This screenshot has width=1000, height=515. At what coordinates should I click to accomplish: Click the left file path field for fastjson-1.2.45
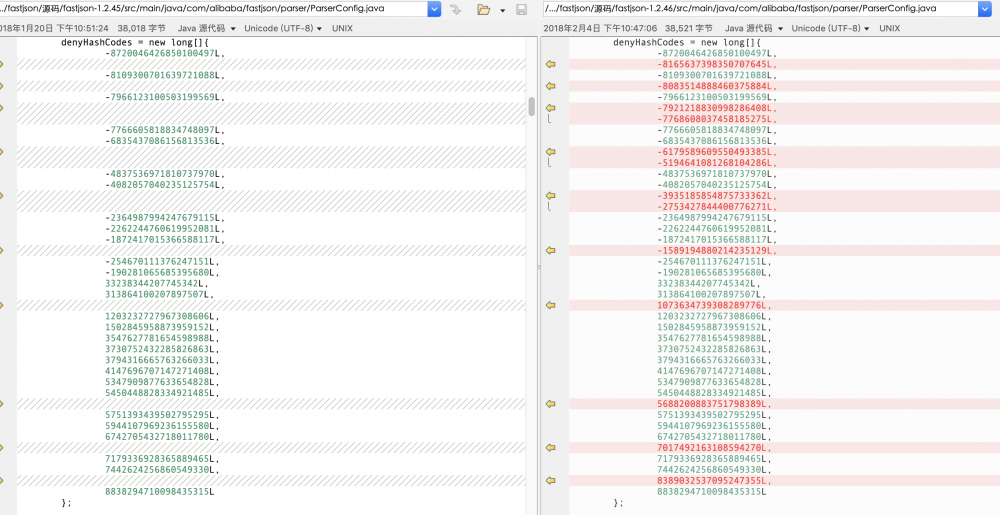(x=214, y=9)
